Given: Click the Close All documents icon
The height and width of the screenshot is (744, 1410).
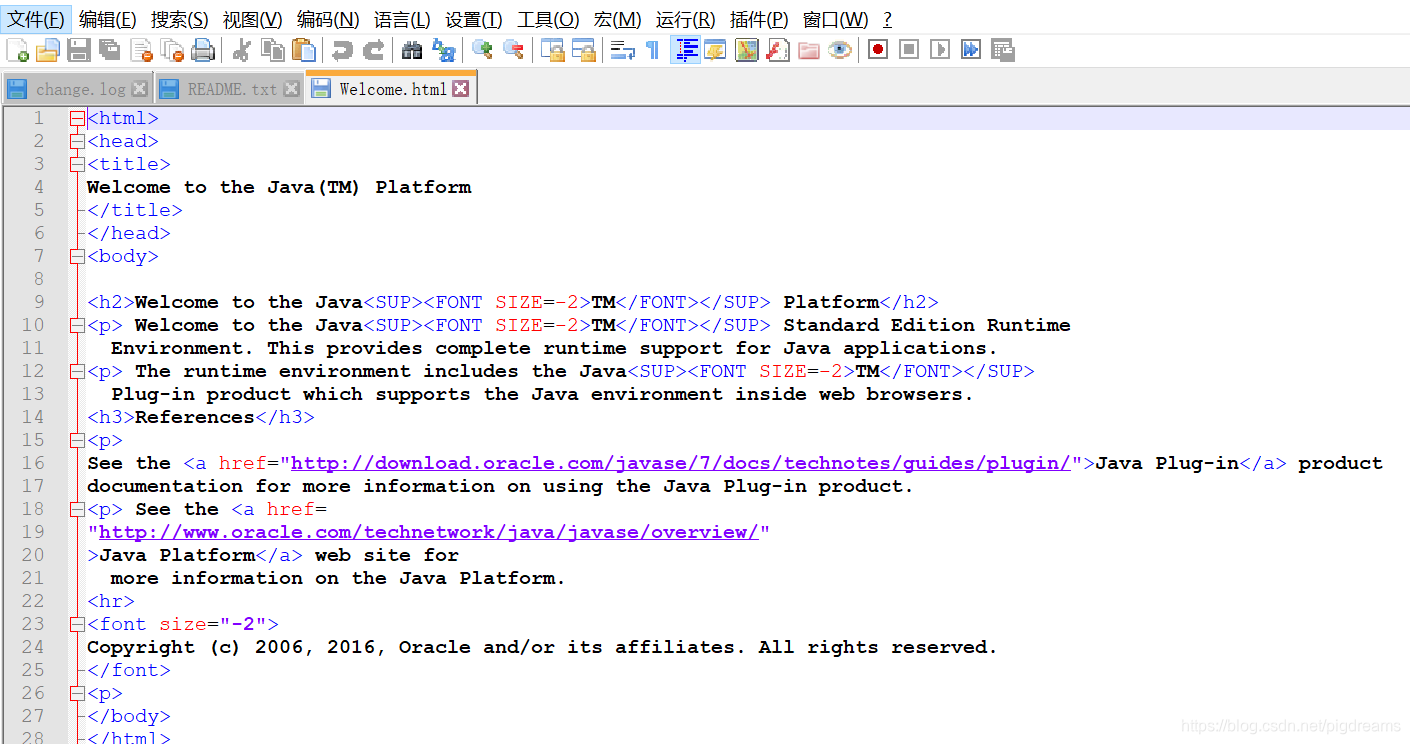Looking at the screenshot, I should click(x=172, y=49).
